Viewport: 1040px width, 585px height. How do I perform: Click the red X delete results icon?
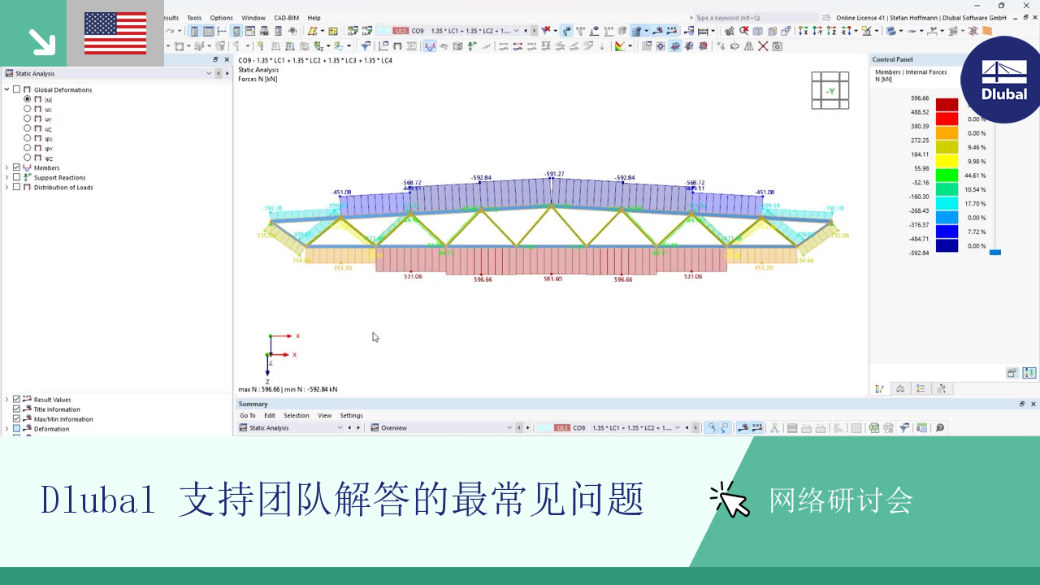(x=763, y=46)
